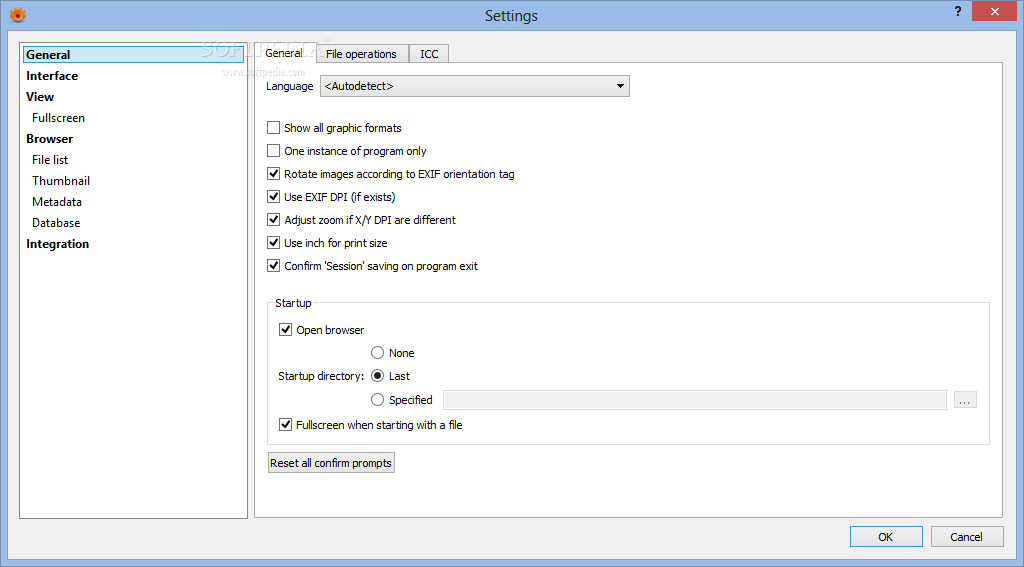Select the Specified startup directory option
The image size is (1024, 567).
pyautogui.click(x=377, y=399)
